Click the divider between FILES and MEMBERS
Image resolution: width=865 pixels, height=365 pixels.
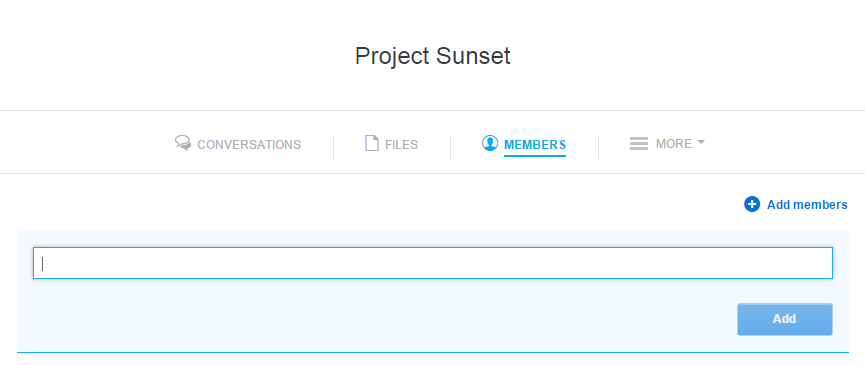click(450, 147)
